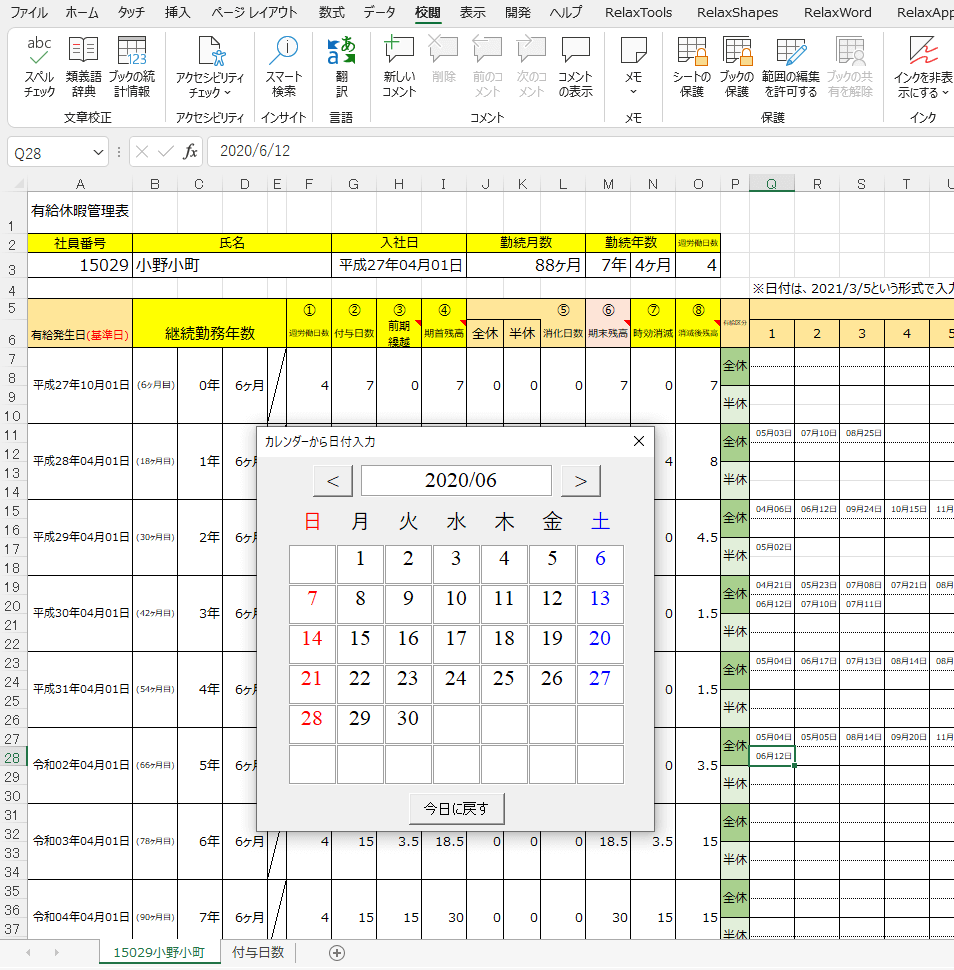
Task: Go to next month in calendar
Action: click(580, 481)
